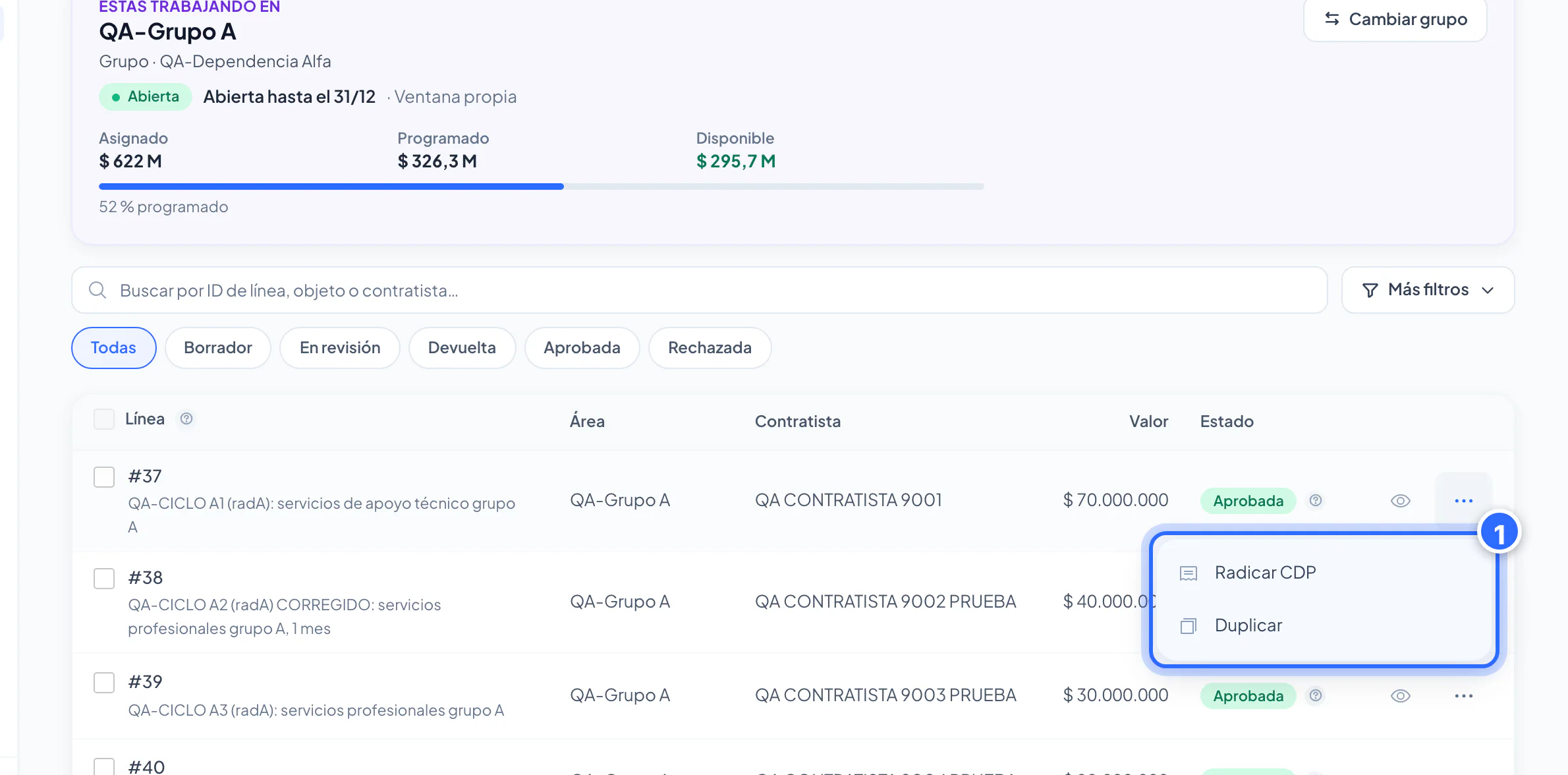Viewport: 1568px width, 775px height.
Task: Filter lines by the En revisión tab
Action: click(340, 348)
